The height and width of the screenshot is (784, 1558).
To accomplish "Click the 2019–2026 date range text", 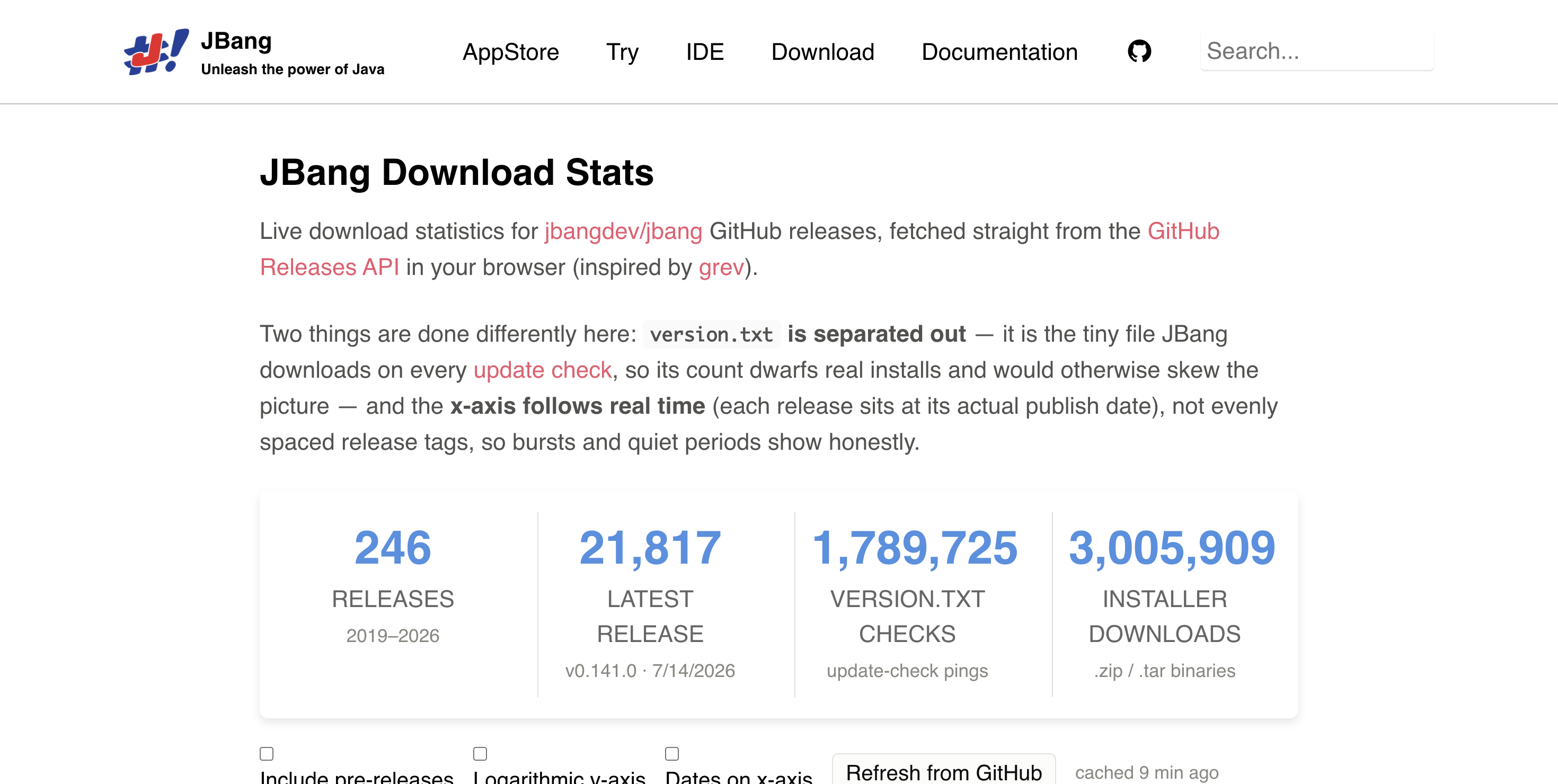I will [393, 635].
